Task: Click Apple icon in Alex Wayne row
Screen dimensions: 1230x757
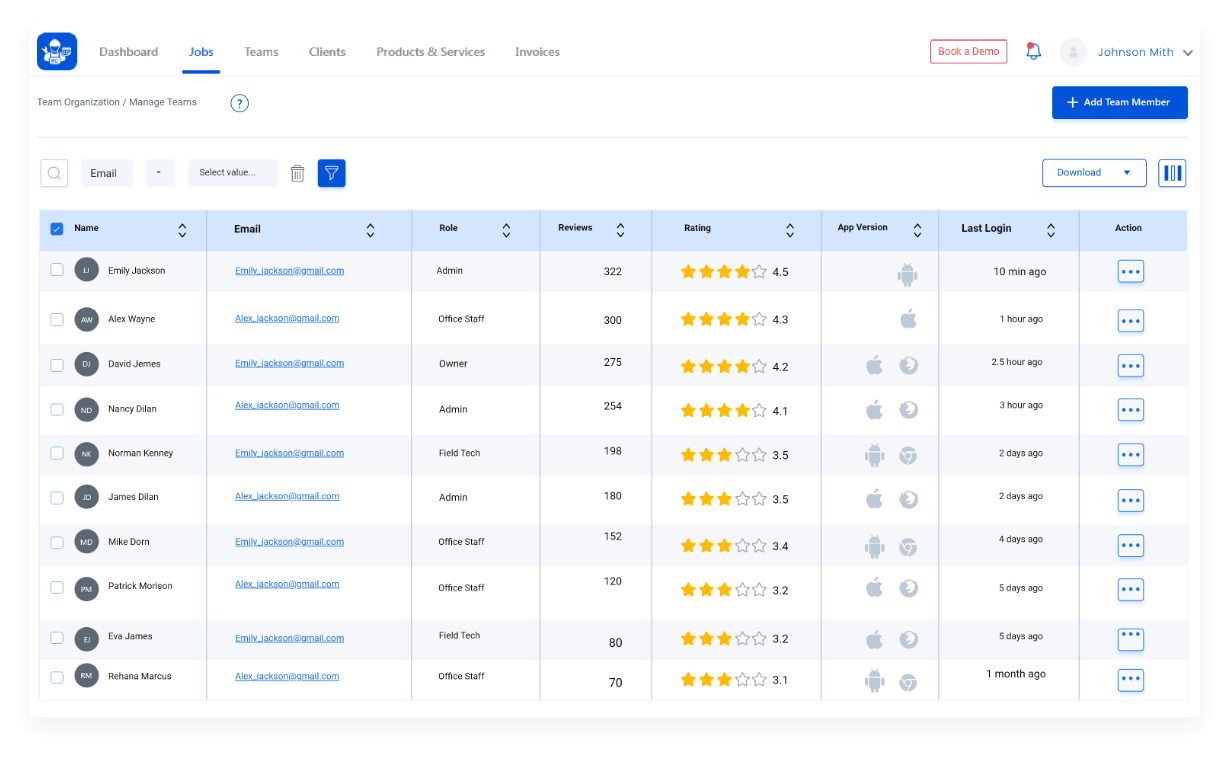Action: point(908,319)
